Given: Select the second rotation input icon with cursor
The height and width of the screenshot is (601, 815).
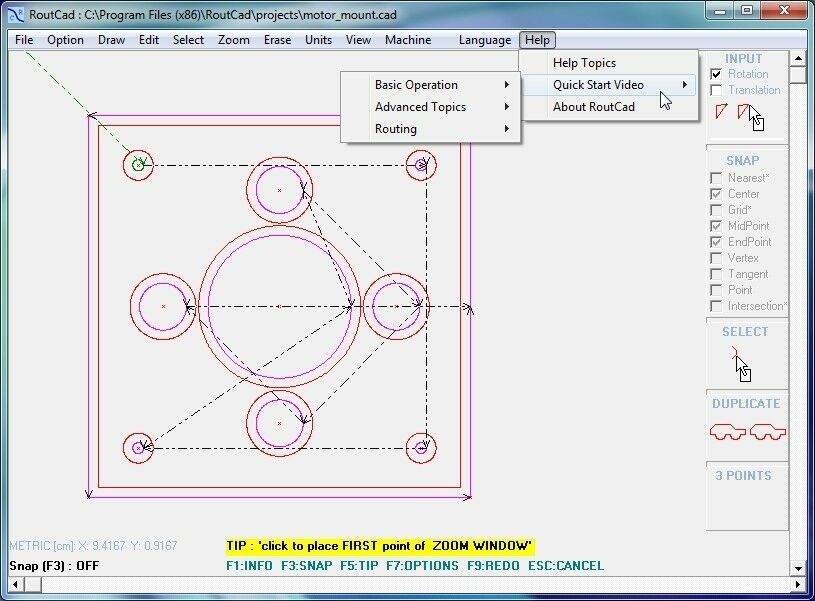Looking at the screenshot, I should point(750,115).
